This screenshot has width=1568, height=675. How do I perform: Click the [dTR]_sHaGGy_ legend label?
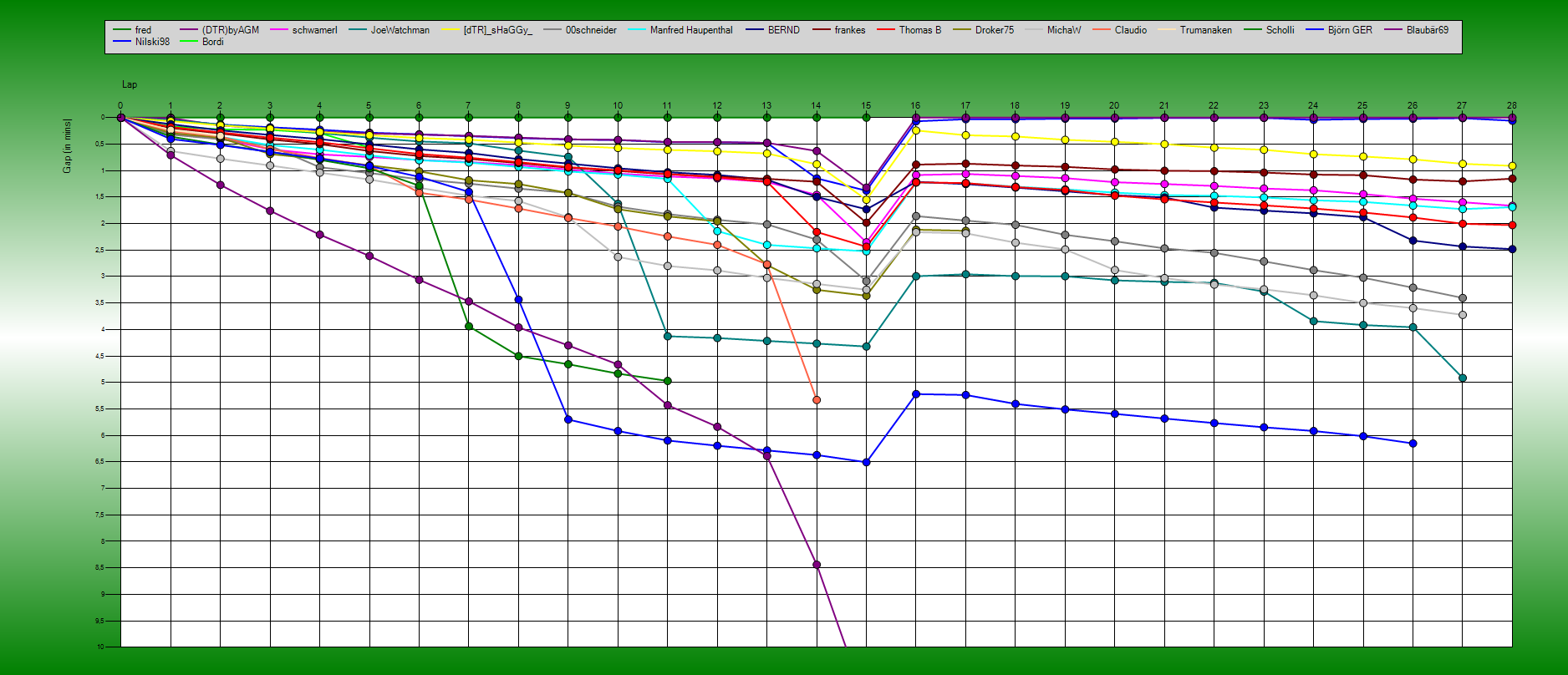click(x=497, y=30)
